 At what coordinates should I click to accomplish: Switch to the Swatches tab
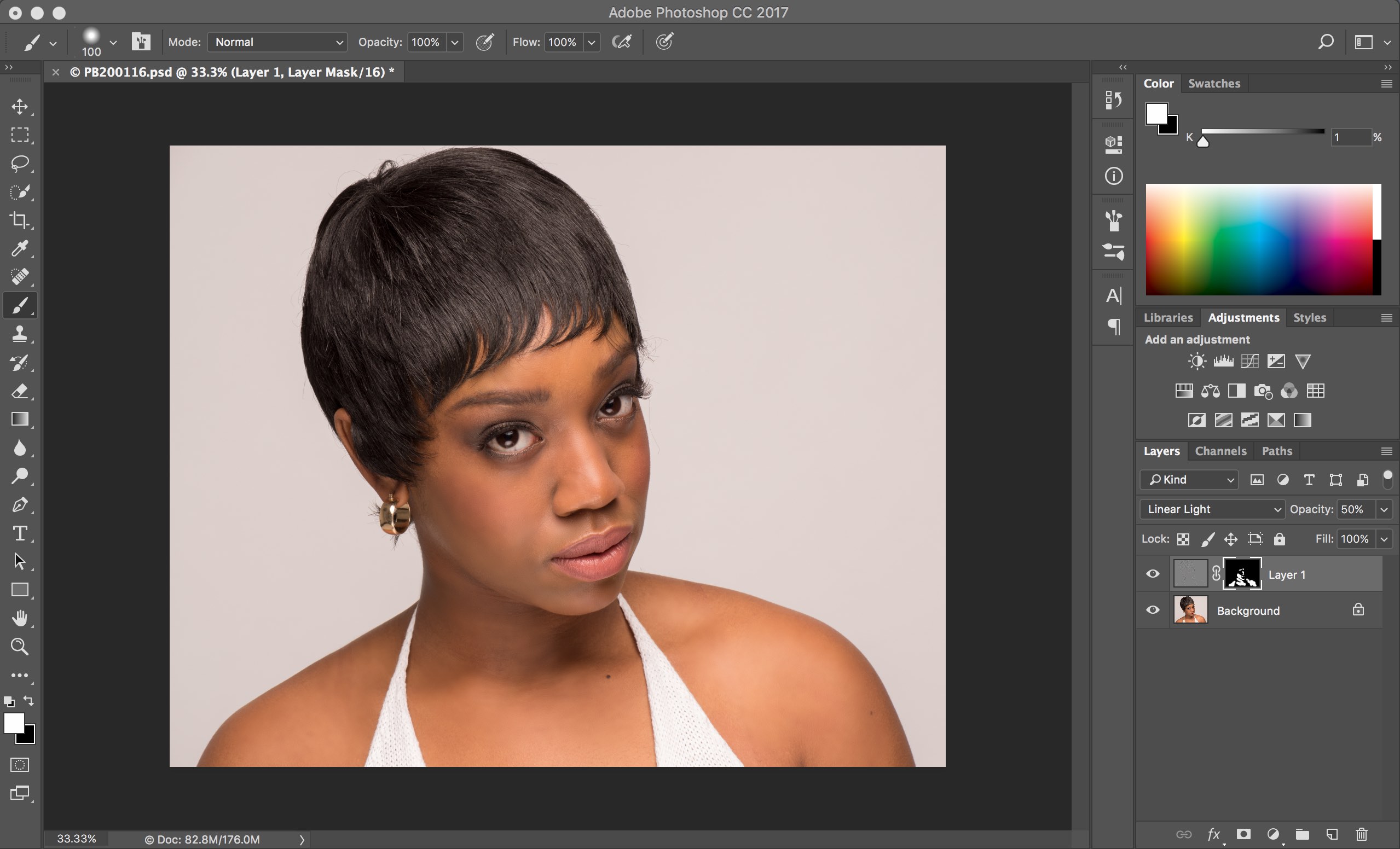[x=1214, y=83]
